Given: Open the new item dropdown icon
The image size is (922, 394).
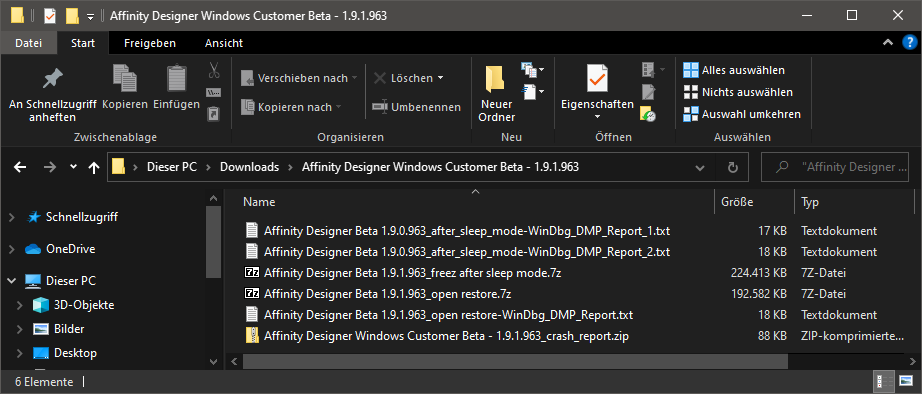Looking at the screenshot, I should click(x=533, y=70).
